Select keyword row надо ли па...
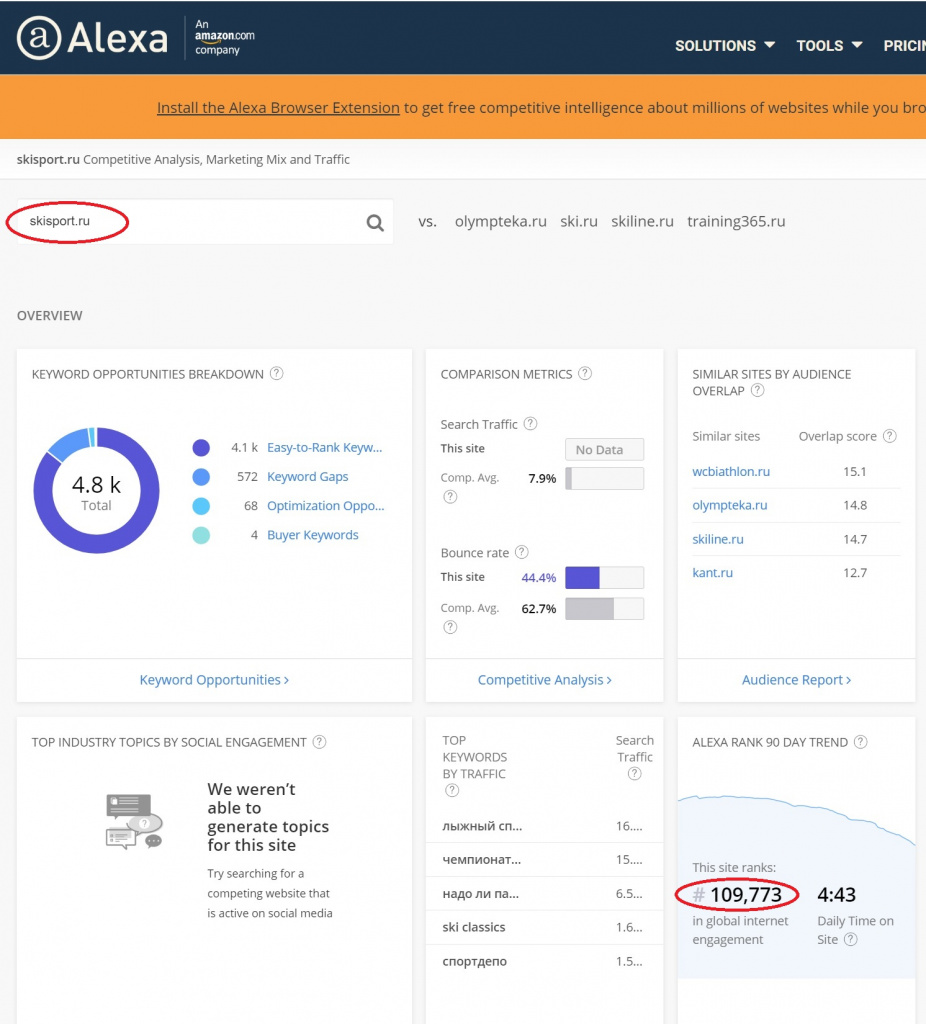 (x=544, y=893)
